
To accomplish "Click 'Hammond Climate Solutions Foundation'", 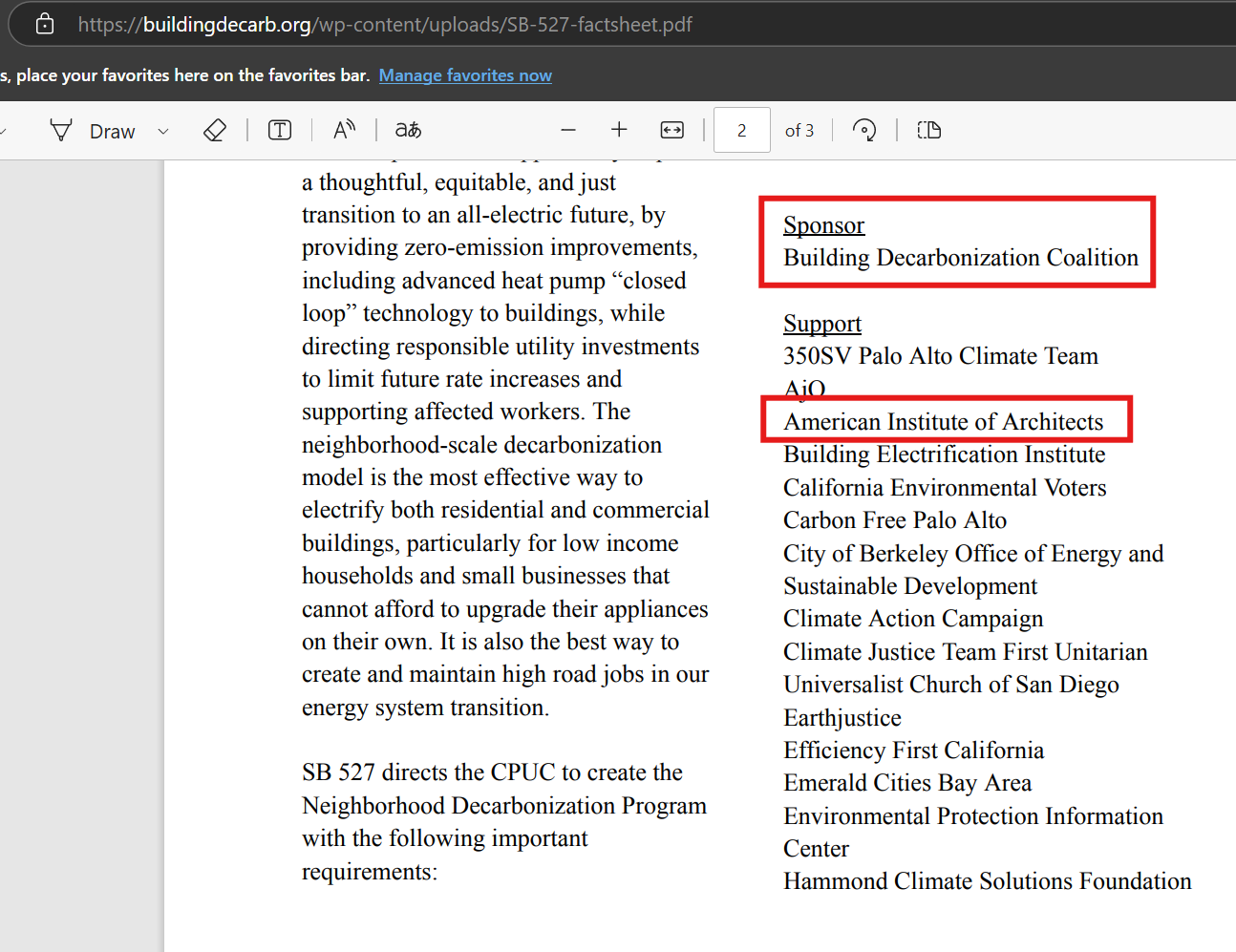I will 988,881.
